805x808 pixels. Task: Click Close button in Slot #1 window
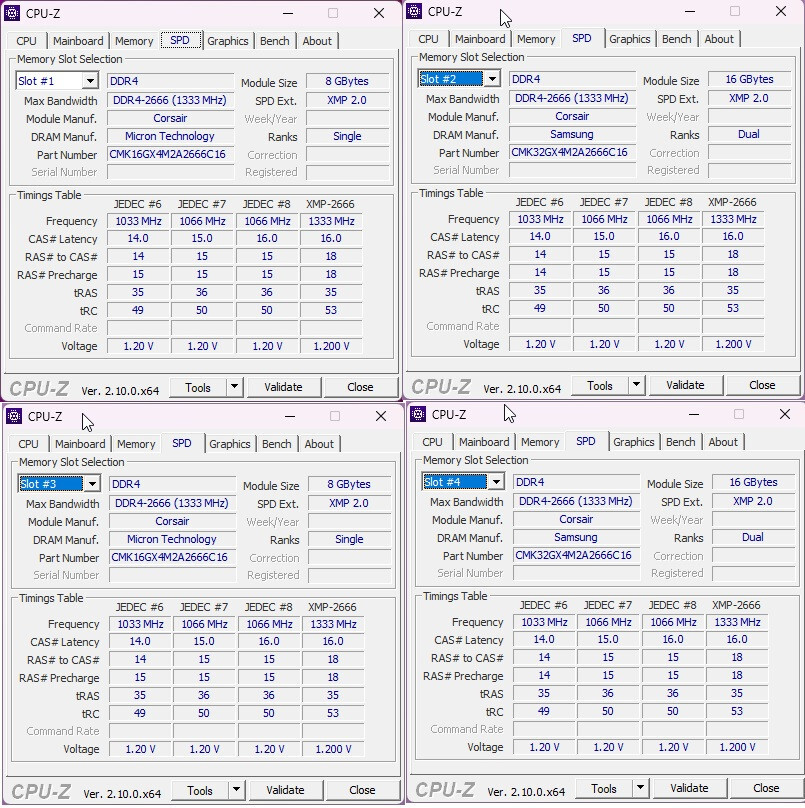360,387
